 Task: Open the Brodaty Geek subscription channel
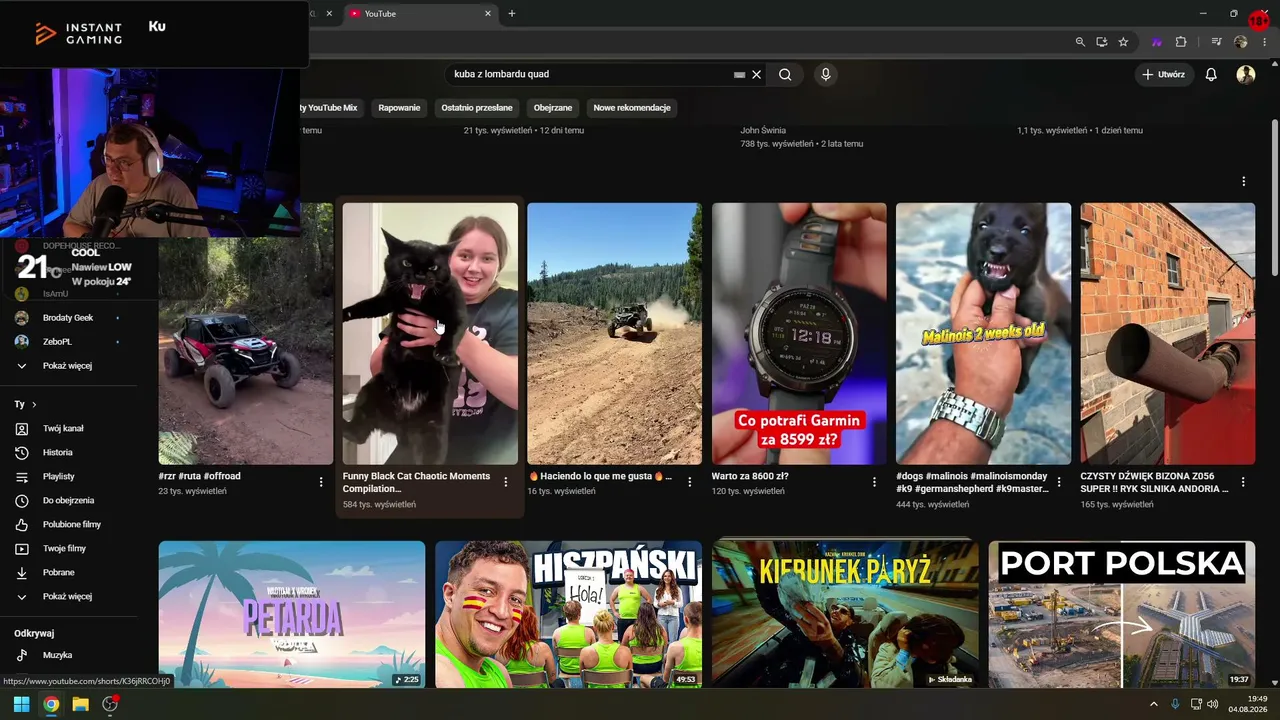point(67,317)
